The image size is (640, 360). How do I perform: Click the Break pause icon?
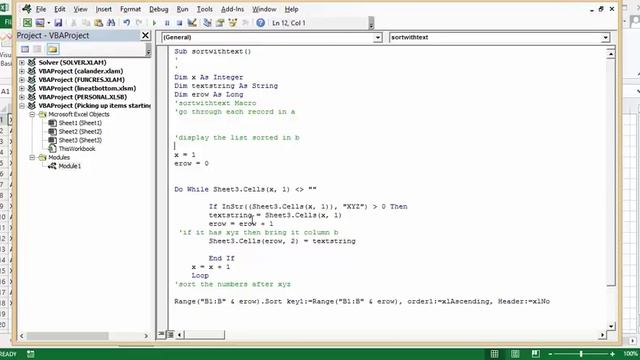[x=167, y=23]
